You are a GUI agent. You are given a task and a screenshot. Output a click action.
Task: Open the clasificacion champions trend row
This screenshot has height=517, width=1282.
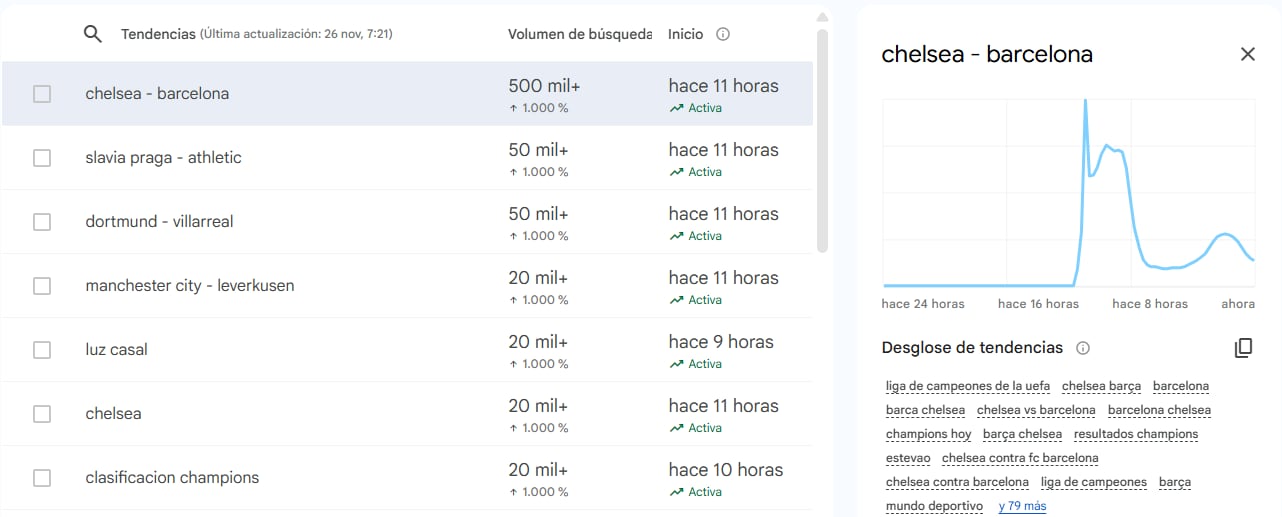pos(172,478)
